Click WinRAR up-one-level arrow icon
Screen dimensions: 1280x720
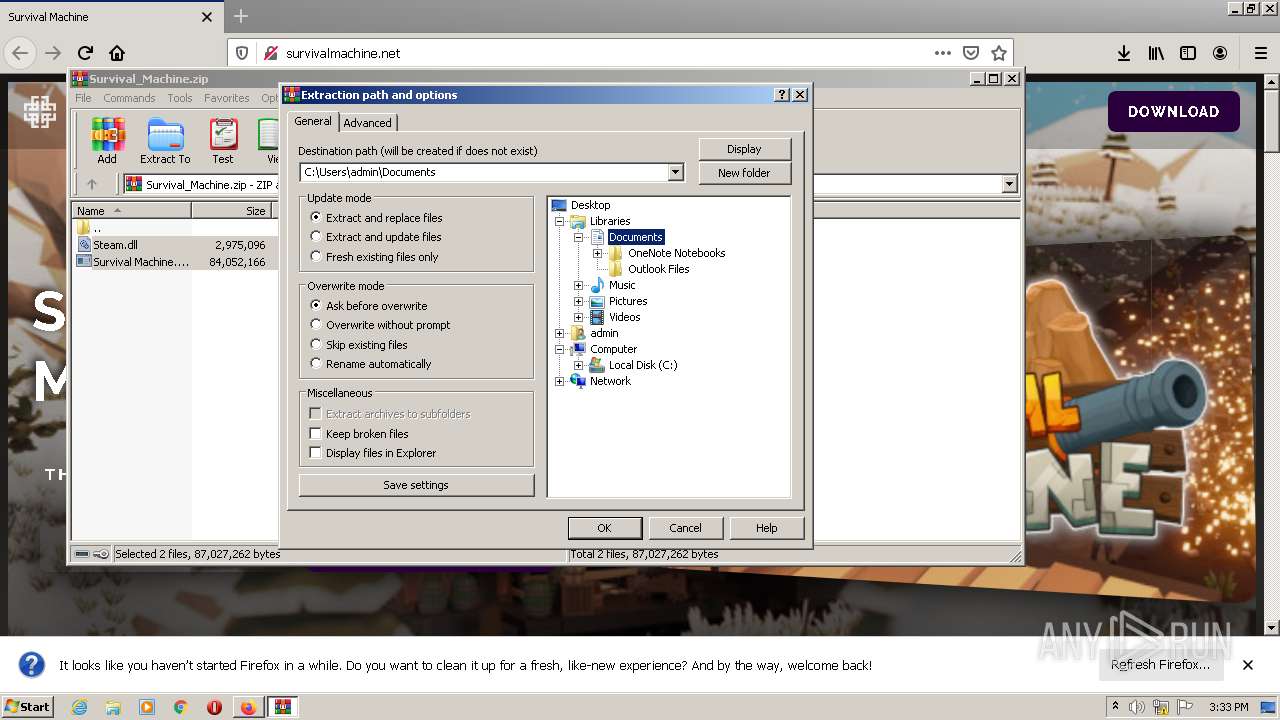point(92,184)
